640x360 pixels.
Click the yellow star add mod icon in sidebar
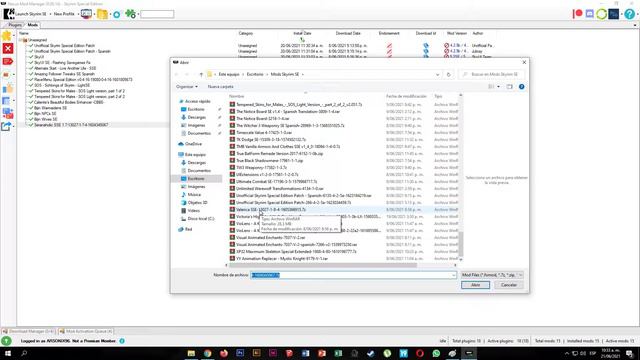[x=7, y=36]
